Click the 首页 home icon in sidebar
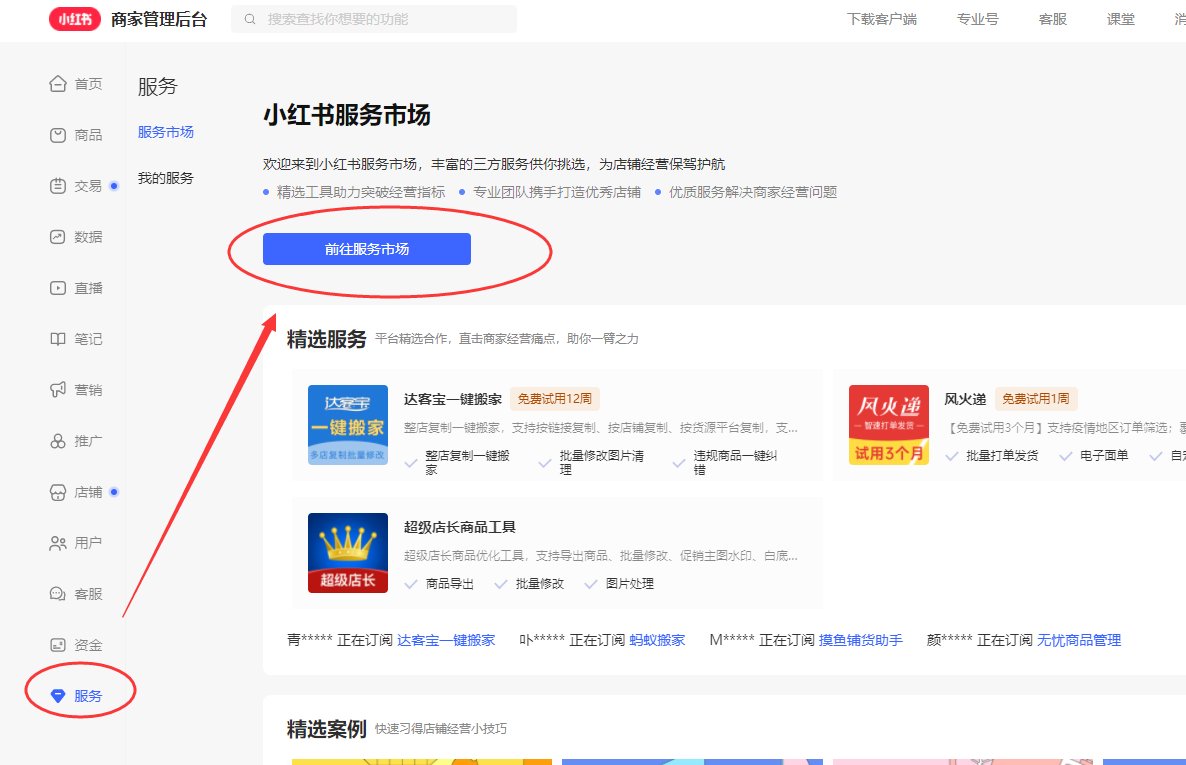 coord(58,84)
